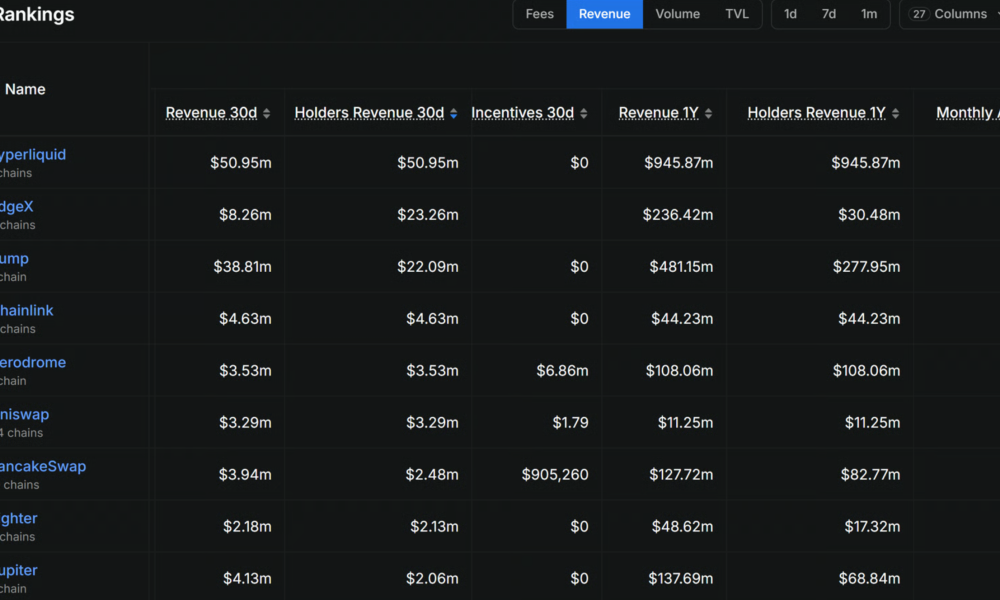The image size is (1000, 600).
Task: Open the Jupiter protocol link
Action: (x=18, y=570)
